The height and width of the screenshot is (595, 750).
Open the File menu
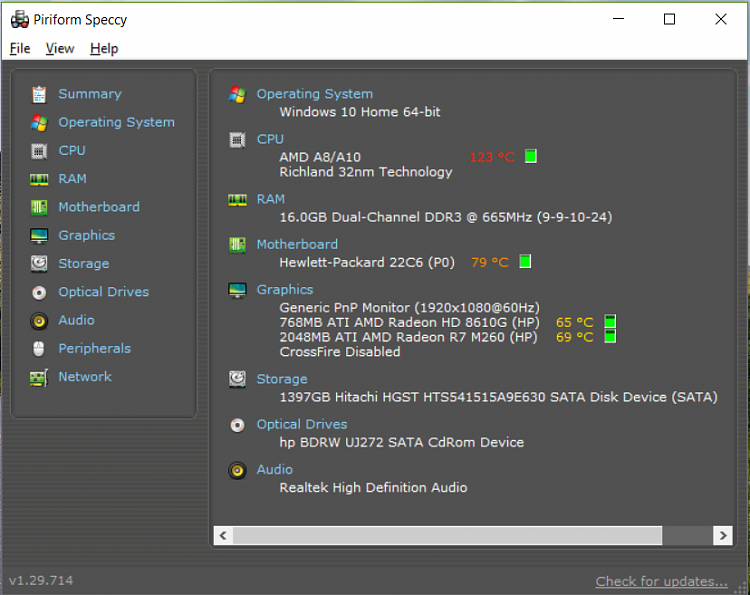pos(20,49)
